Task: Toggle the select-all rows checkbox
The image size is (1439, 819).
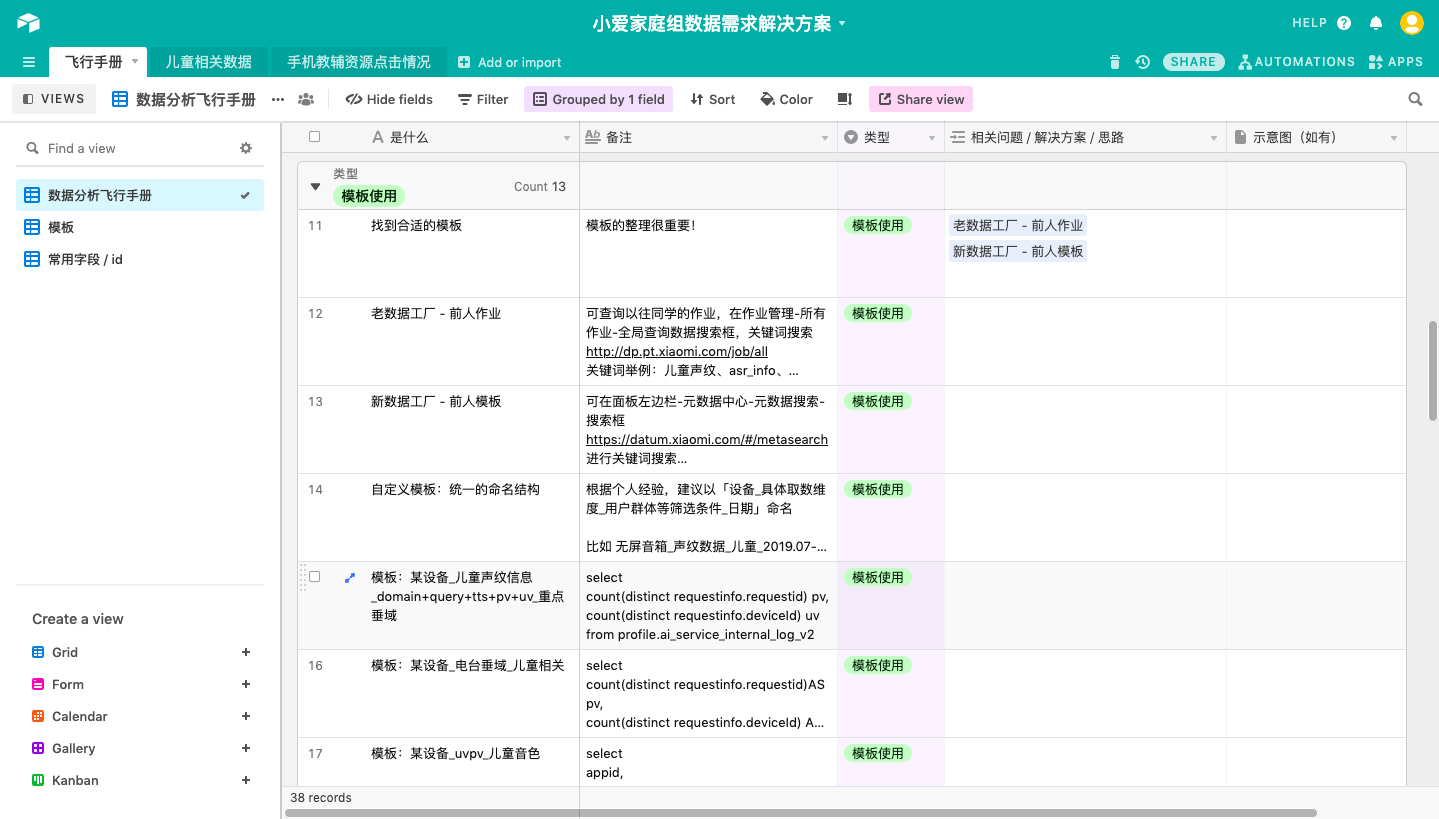Action: pyautogui.click(x=315, y=137)
